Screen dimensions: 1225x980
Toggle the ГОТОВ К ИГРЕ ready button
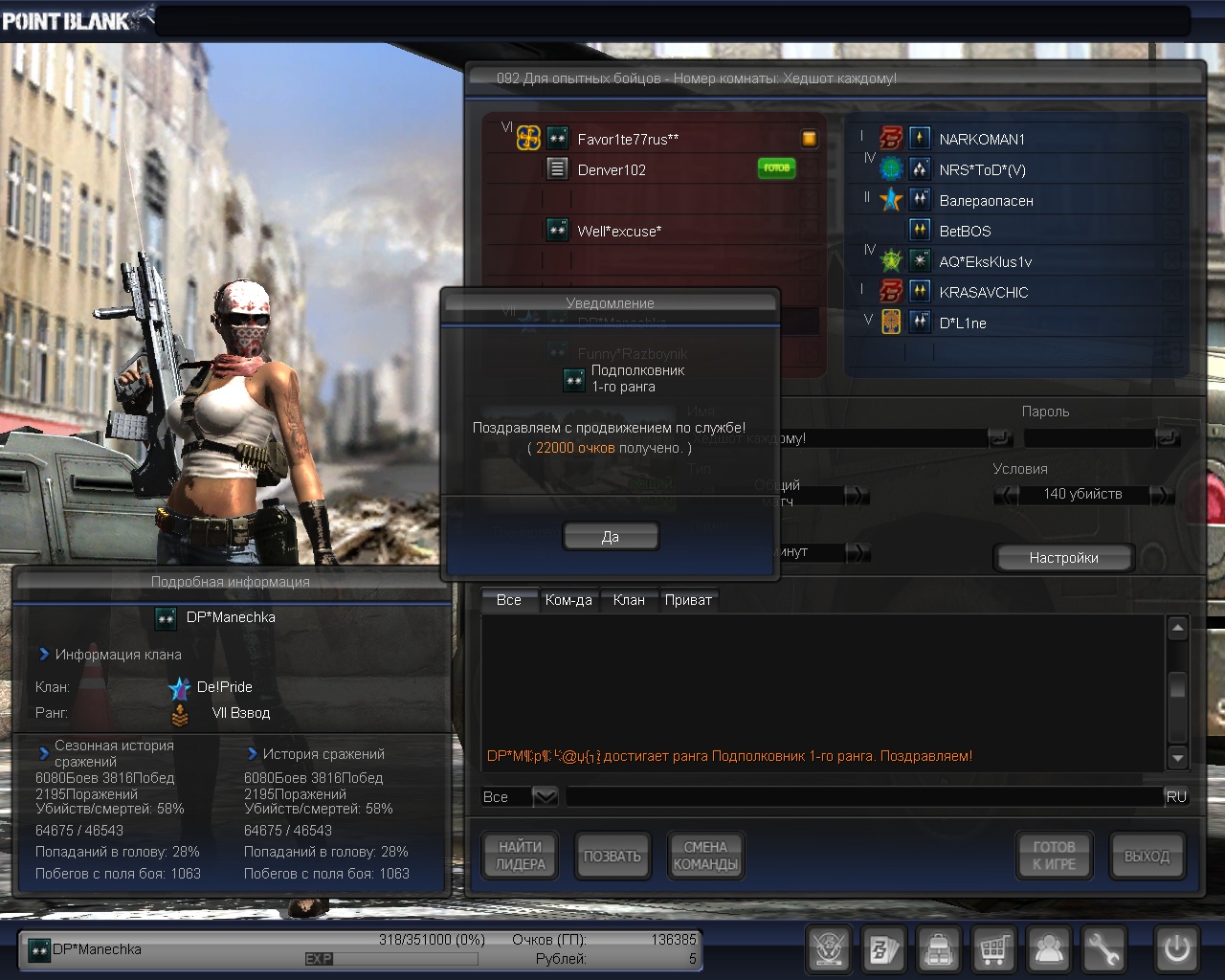click(1054, 856)
